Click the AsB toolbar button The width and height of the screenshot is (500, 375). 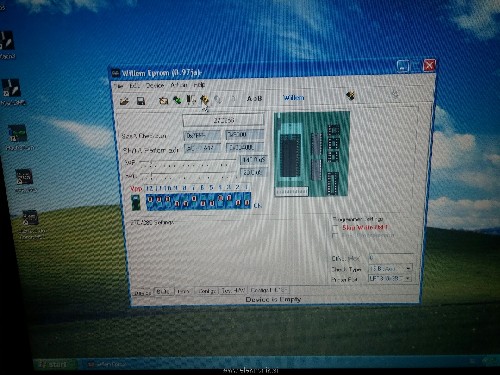pos(254,99)
